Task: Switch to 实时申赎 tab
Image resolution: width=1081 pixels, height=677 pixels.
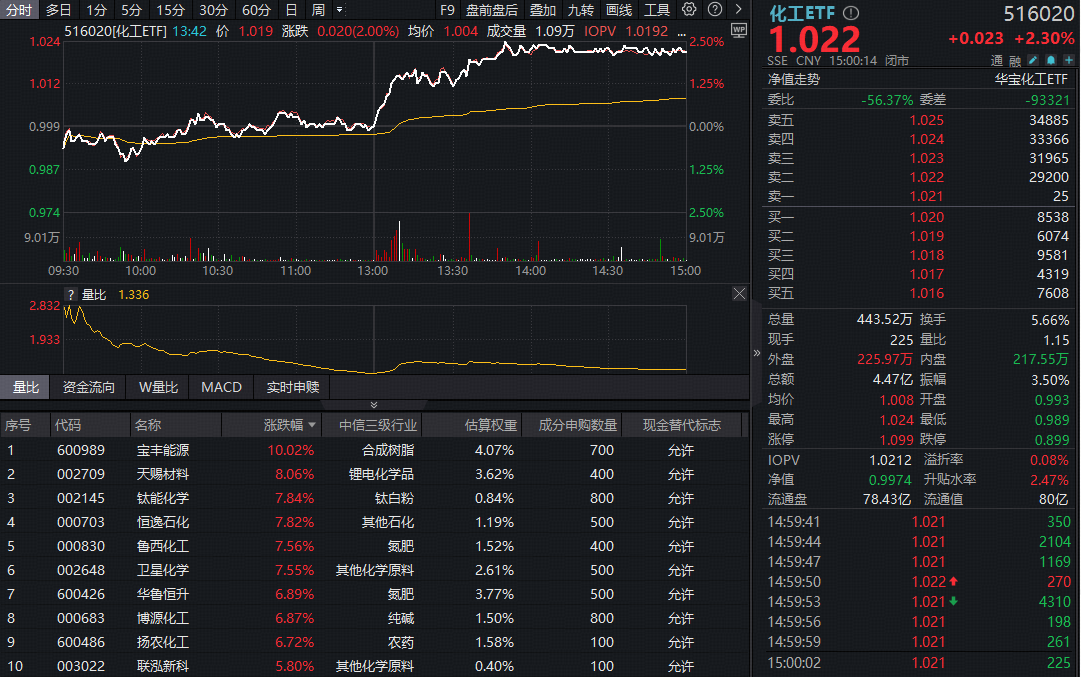Action: 293,387
